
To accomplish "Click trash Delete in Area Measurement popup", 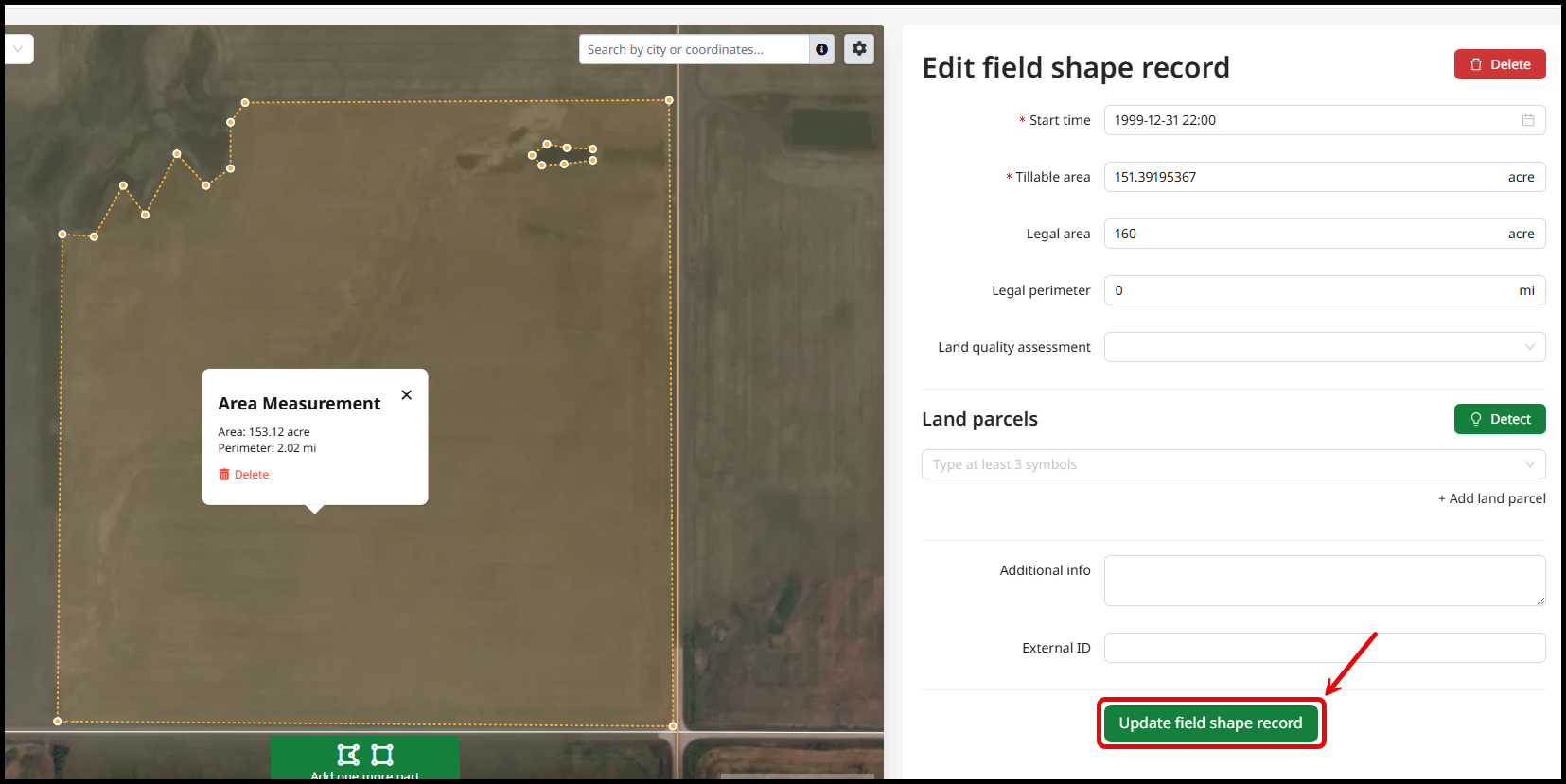I will click(244, 475).
